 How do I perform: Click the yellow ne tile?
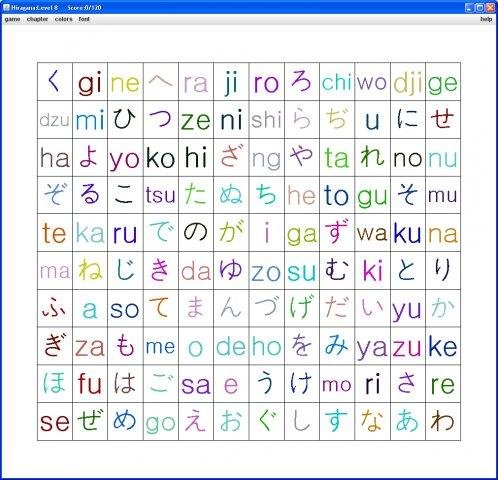click(125, 81)
